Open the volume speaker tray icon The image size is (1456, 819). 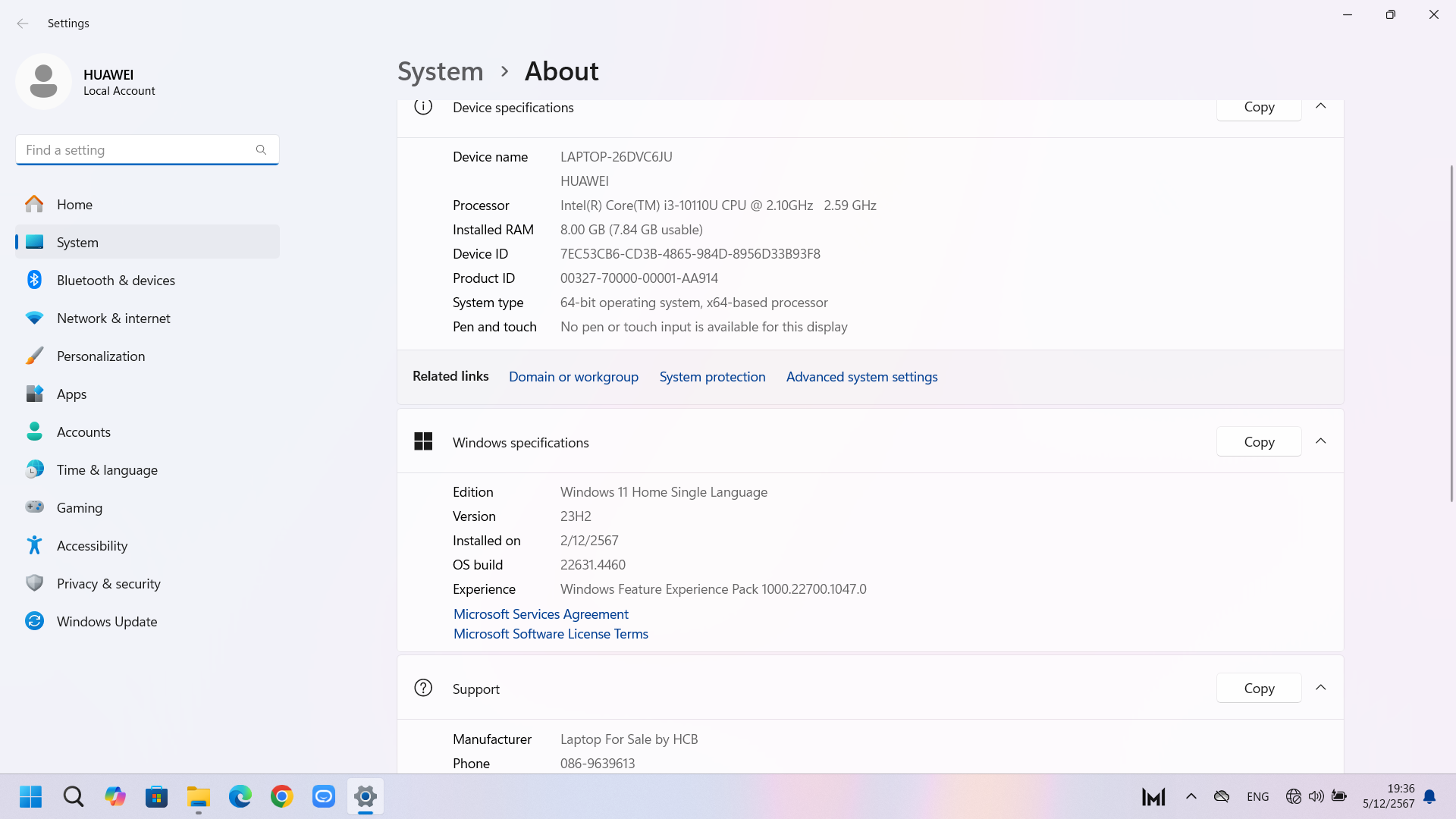pyautogui.click(x=1316, y=796)
